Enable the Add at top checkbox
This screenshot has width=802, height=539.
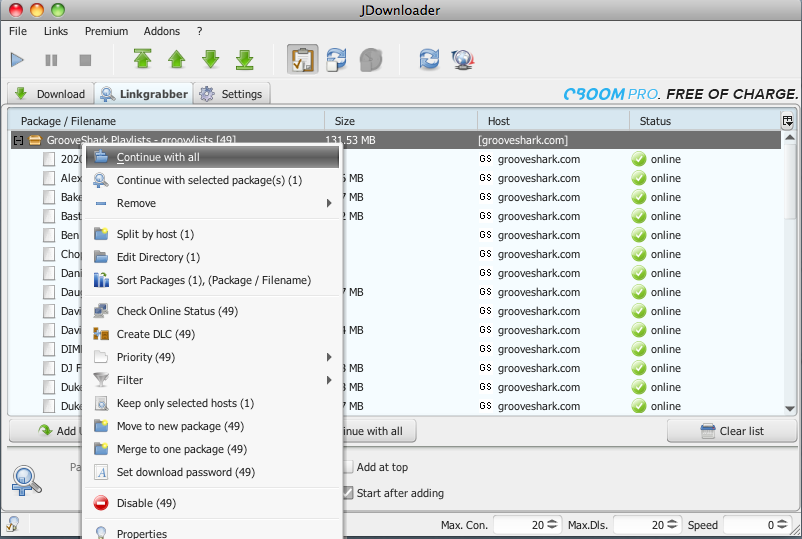[x=347, y=467]
